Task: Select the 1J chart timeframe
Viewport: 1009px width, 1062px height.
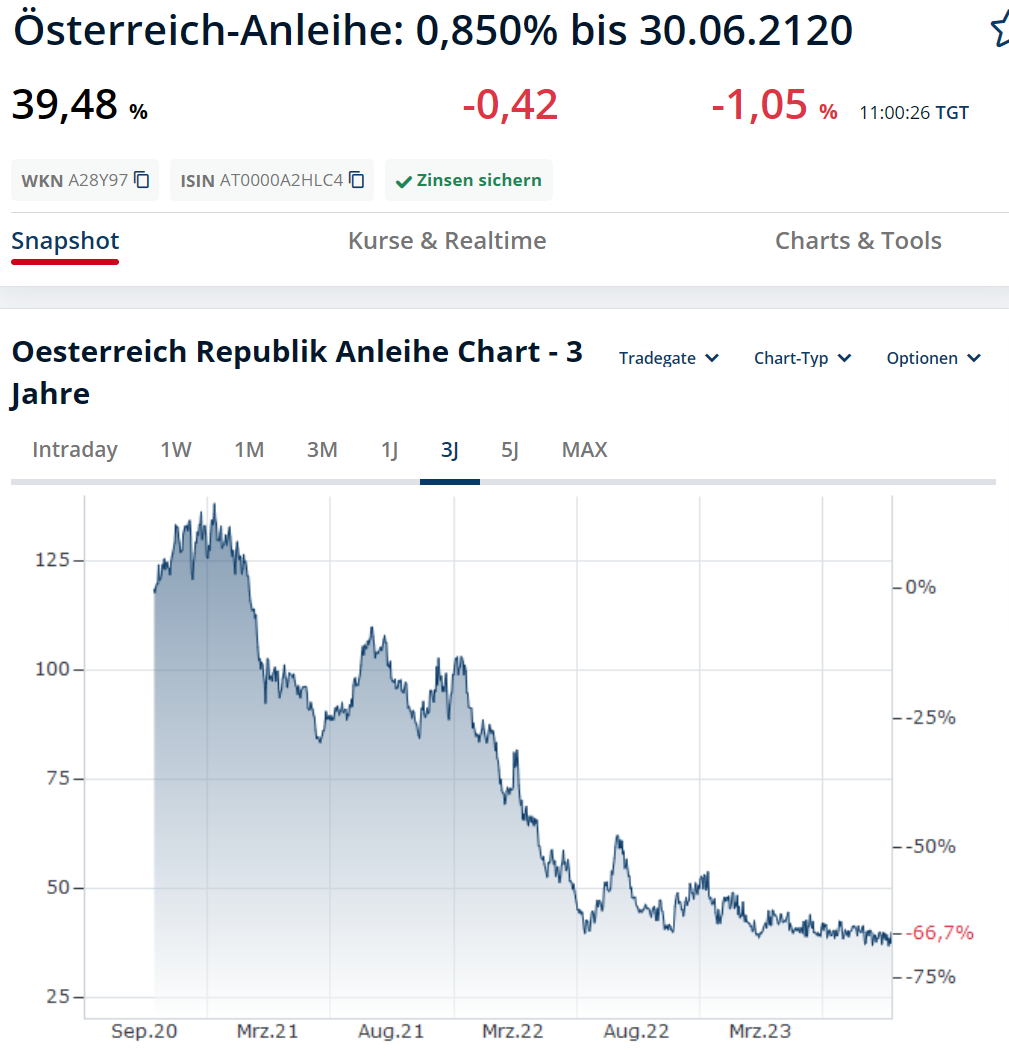Action: (x=389, y=450)
